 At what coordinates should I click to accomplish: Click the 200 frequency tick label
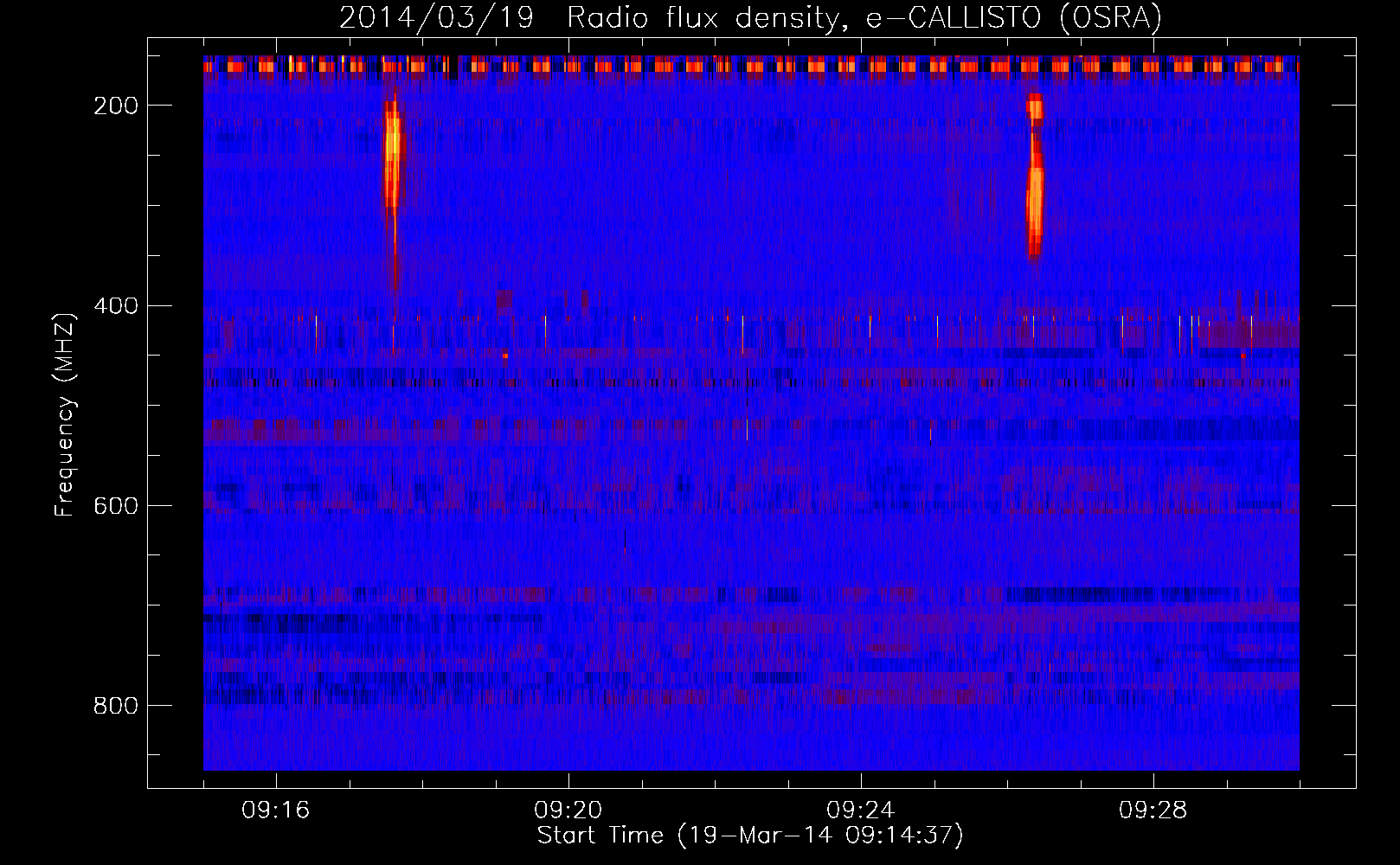pyautogui.click(x=116, y=106)
